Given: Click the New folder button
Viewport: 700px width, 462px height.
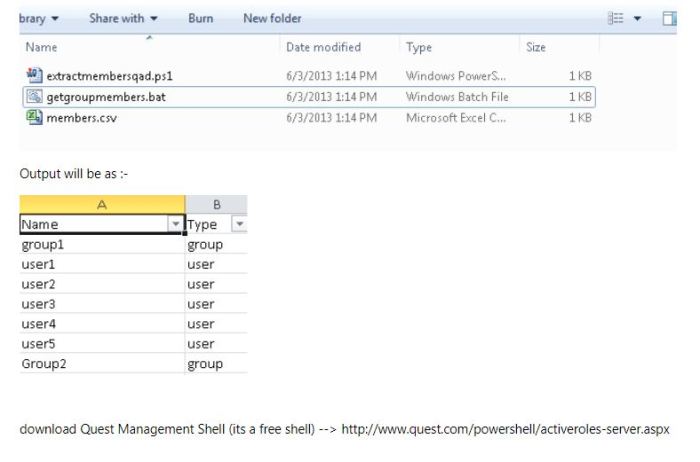Looking at the screenshot, I should tap(272, 19).
